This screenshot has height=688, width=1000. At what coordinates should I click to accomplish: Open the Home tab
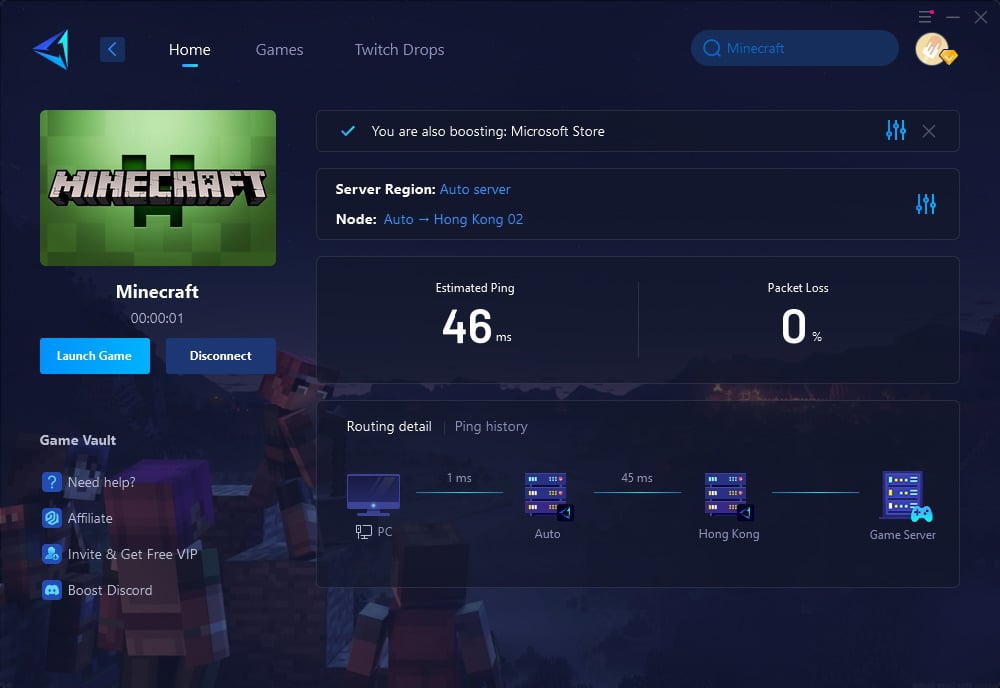[x=189, y=50]
